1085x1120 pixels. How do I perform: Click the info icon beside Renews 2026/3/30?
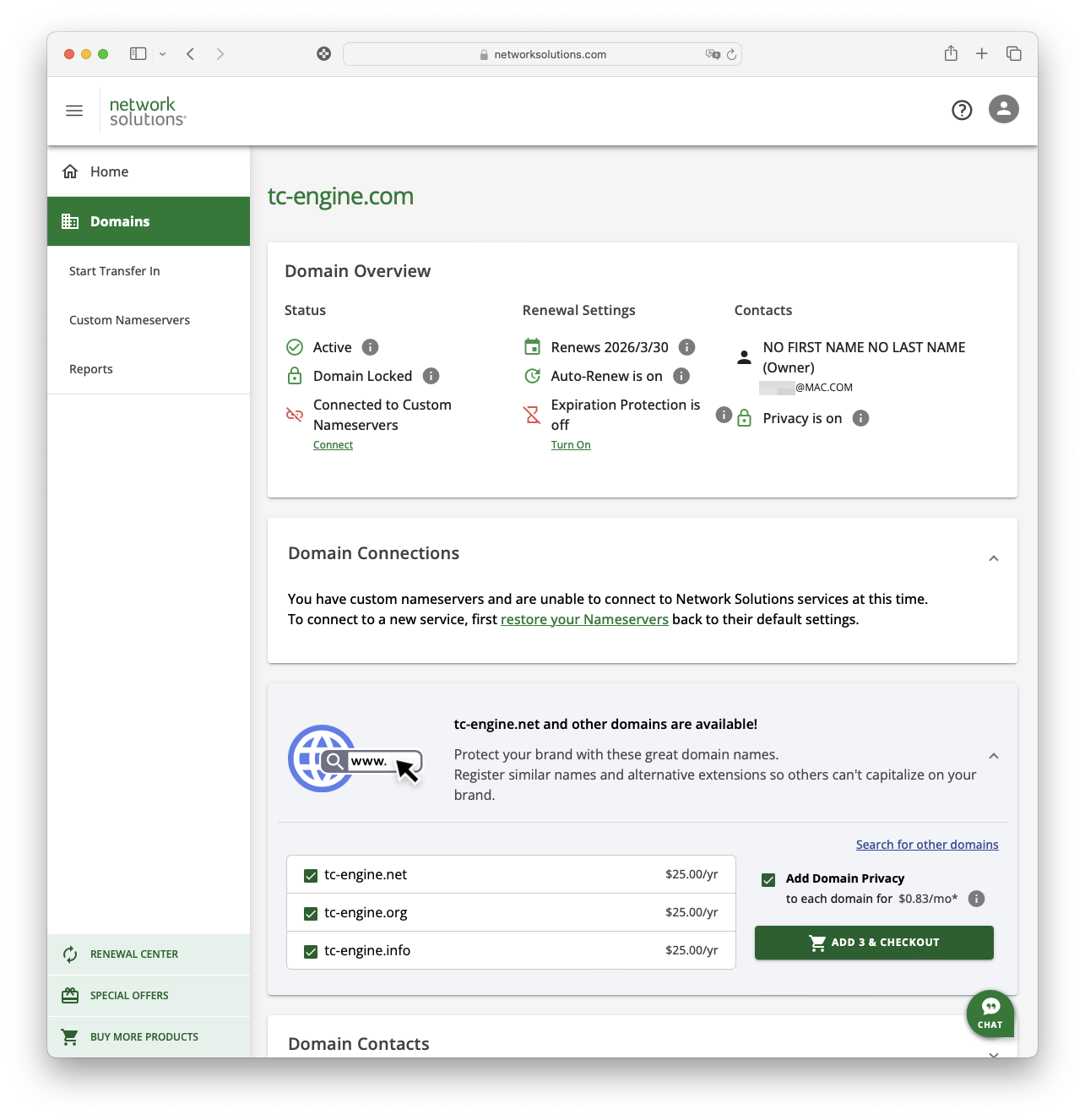pos(686,347)
